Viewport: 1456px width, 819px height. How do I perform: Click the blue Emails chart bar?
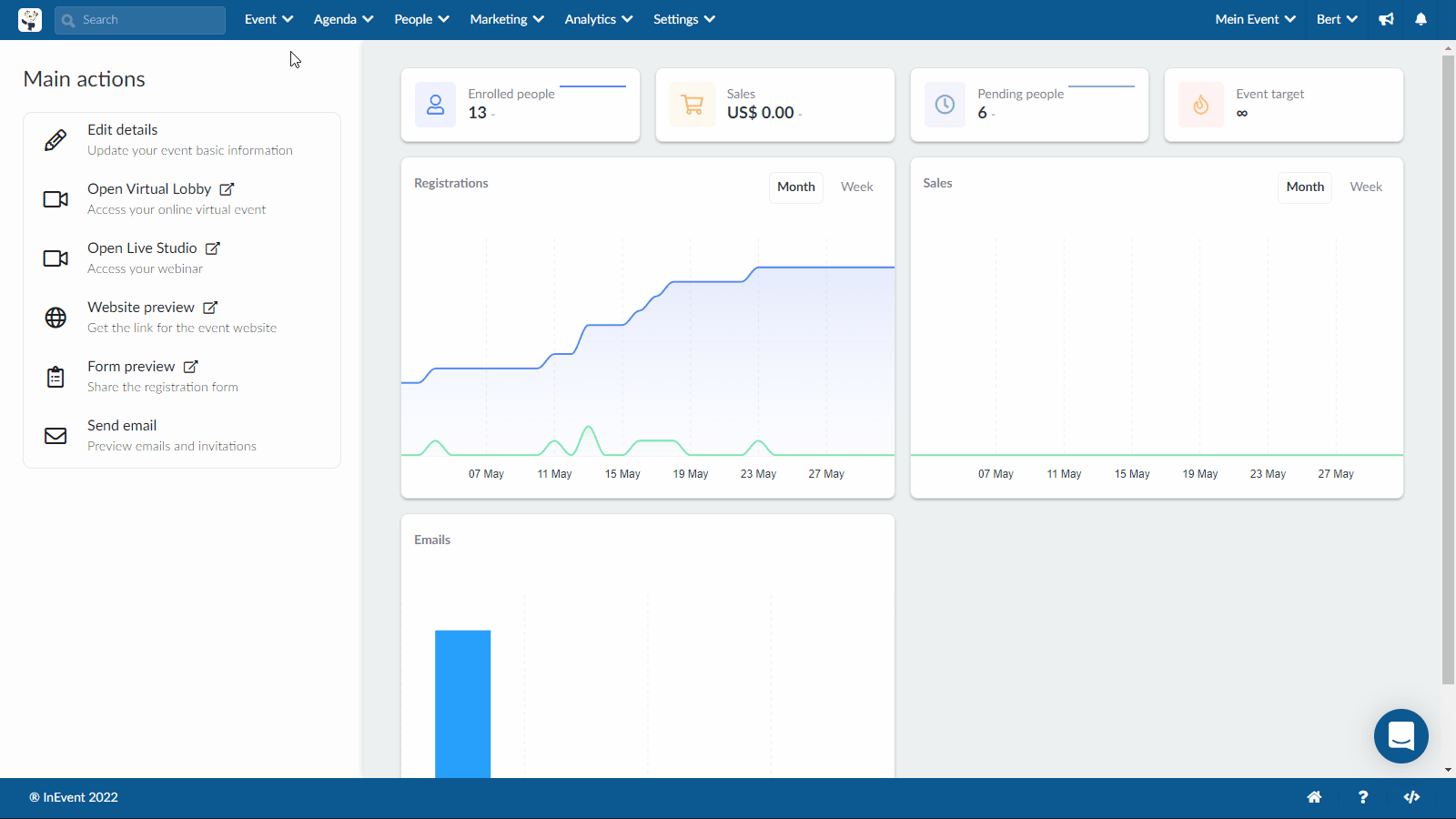462,704
